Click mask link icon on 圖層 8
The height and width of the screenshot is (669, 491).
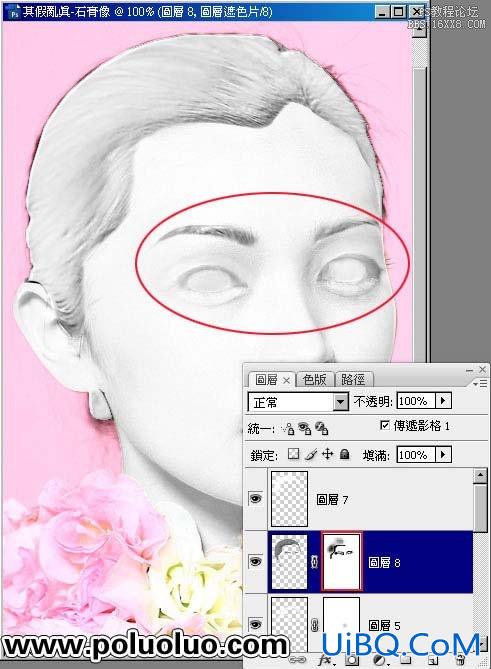point(315,561)
